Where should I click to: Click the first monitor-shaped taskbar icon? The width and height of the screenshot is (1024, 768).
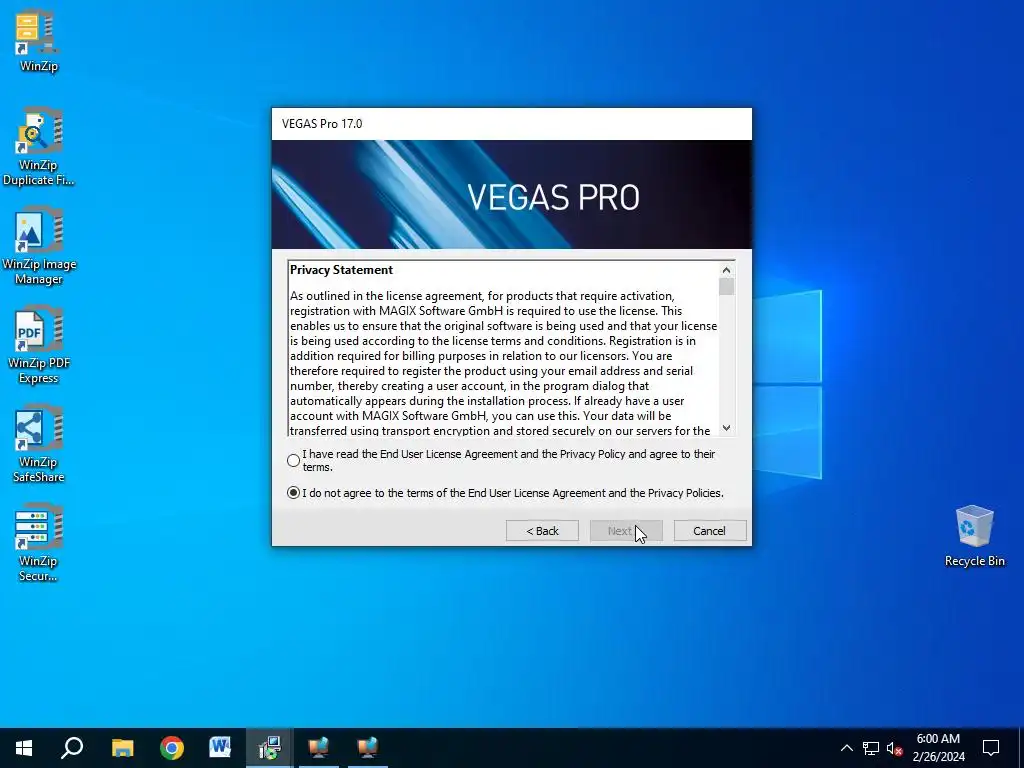319,748
